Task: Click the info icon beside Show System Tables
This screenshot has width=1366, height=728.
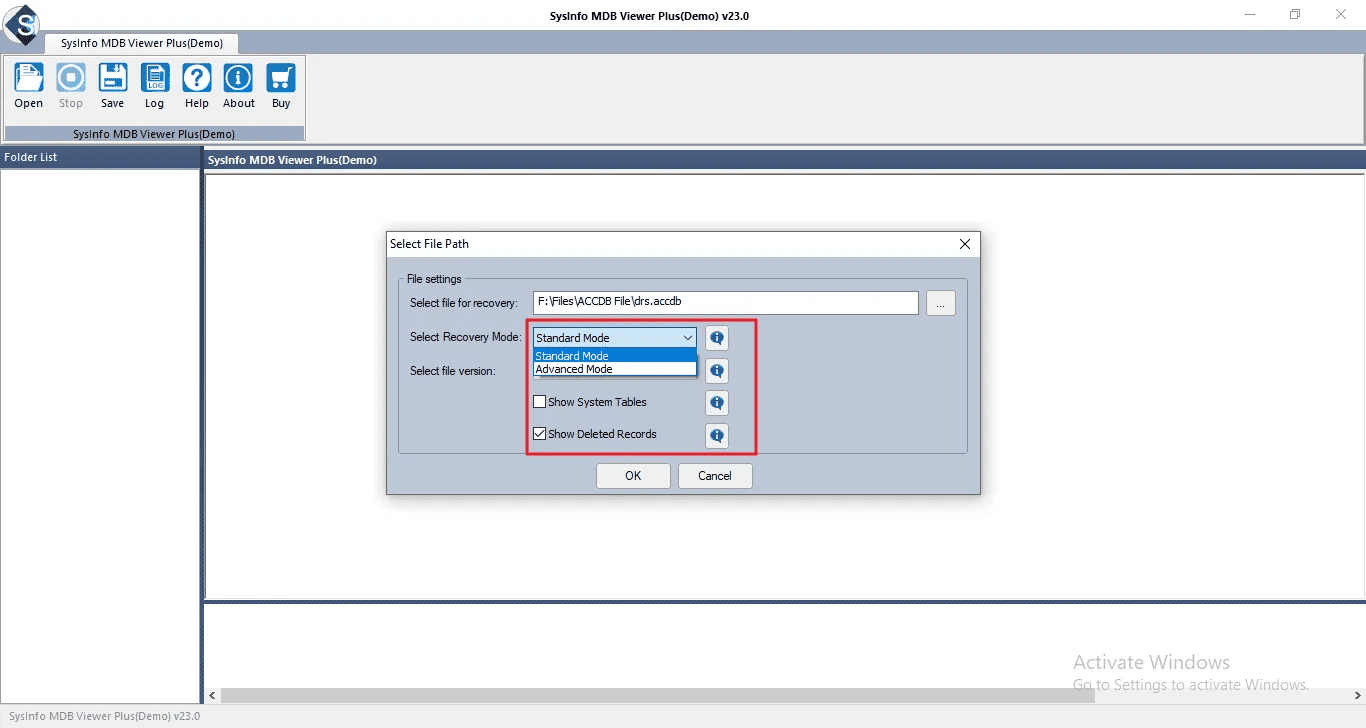Action: [x=717, y=403]
